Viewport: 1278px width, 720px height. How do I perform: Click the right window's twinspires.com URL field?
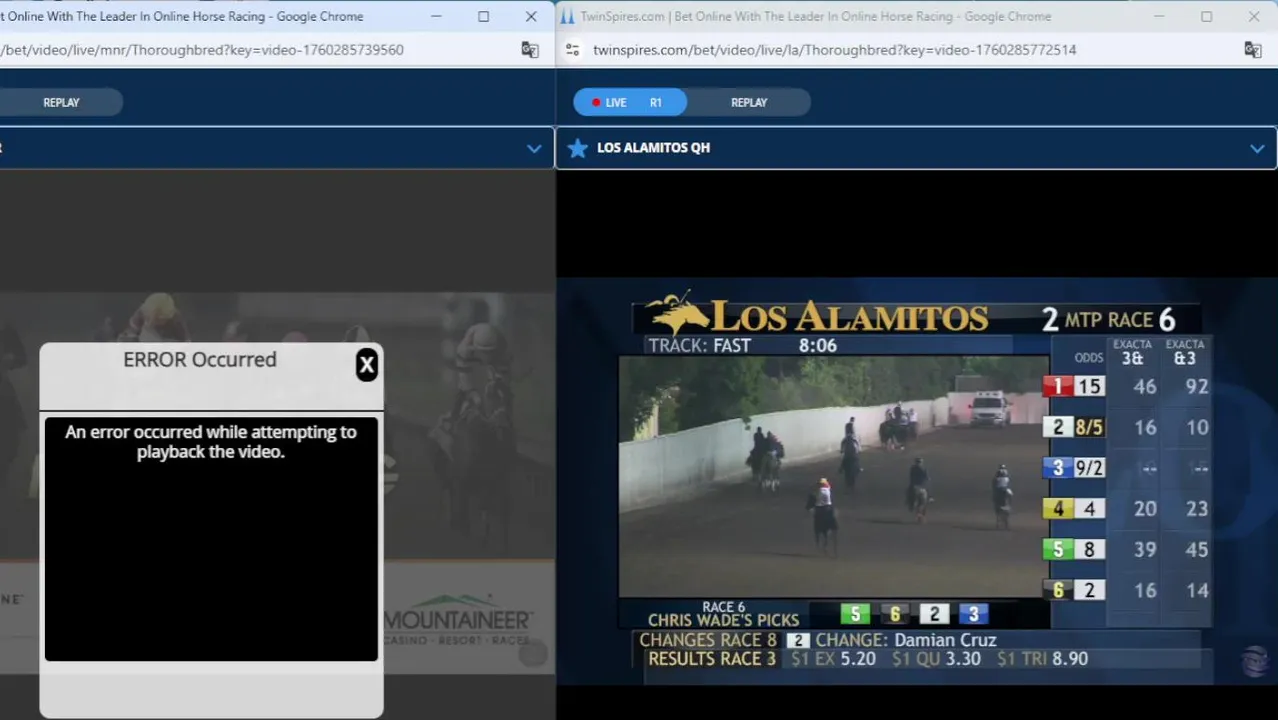point(835,50)
